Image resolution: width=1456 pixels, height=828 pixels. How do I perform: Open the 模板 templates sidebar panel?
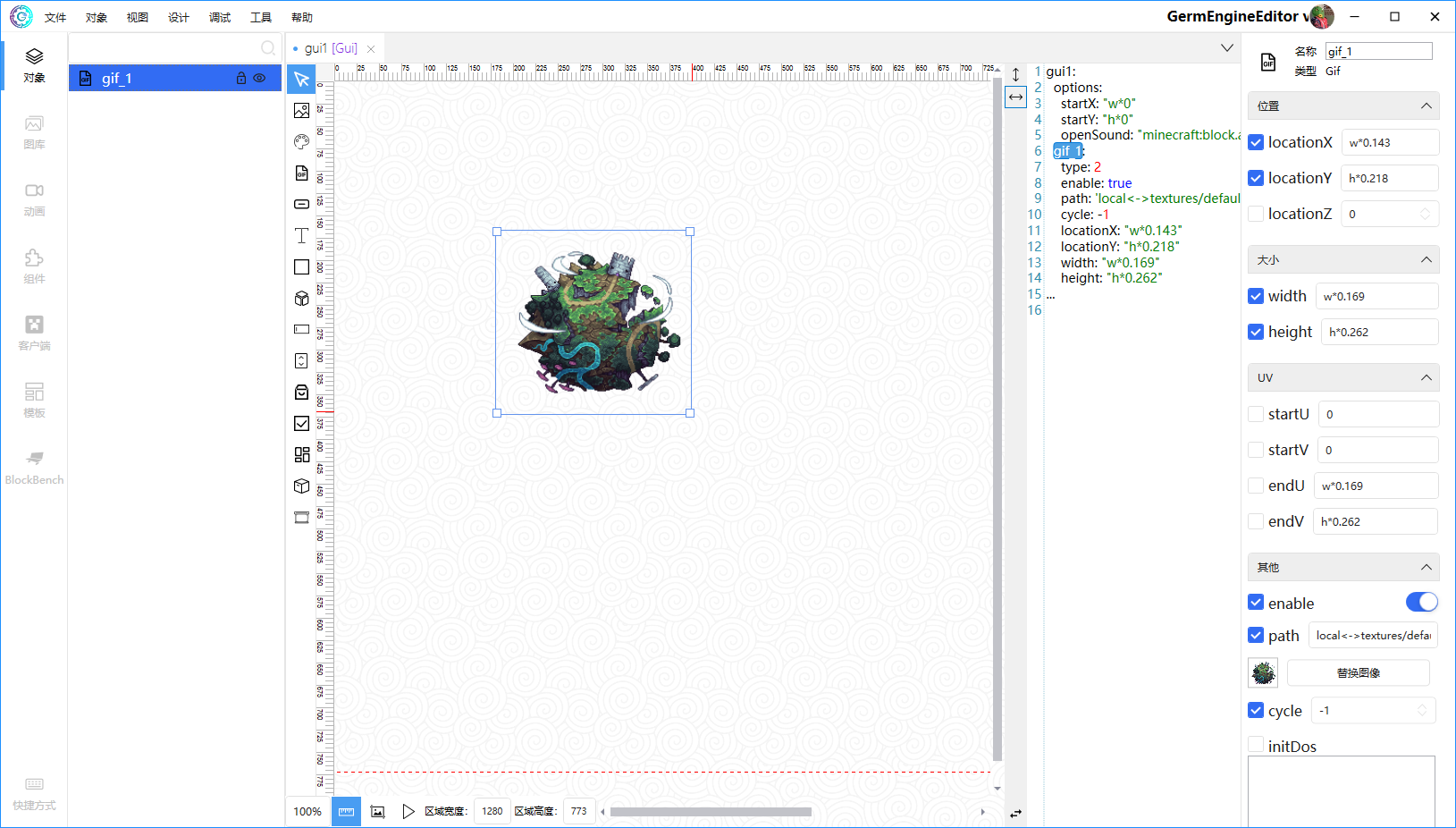click(34, 401)
